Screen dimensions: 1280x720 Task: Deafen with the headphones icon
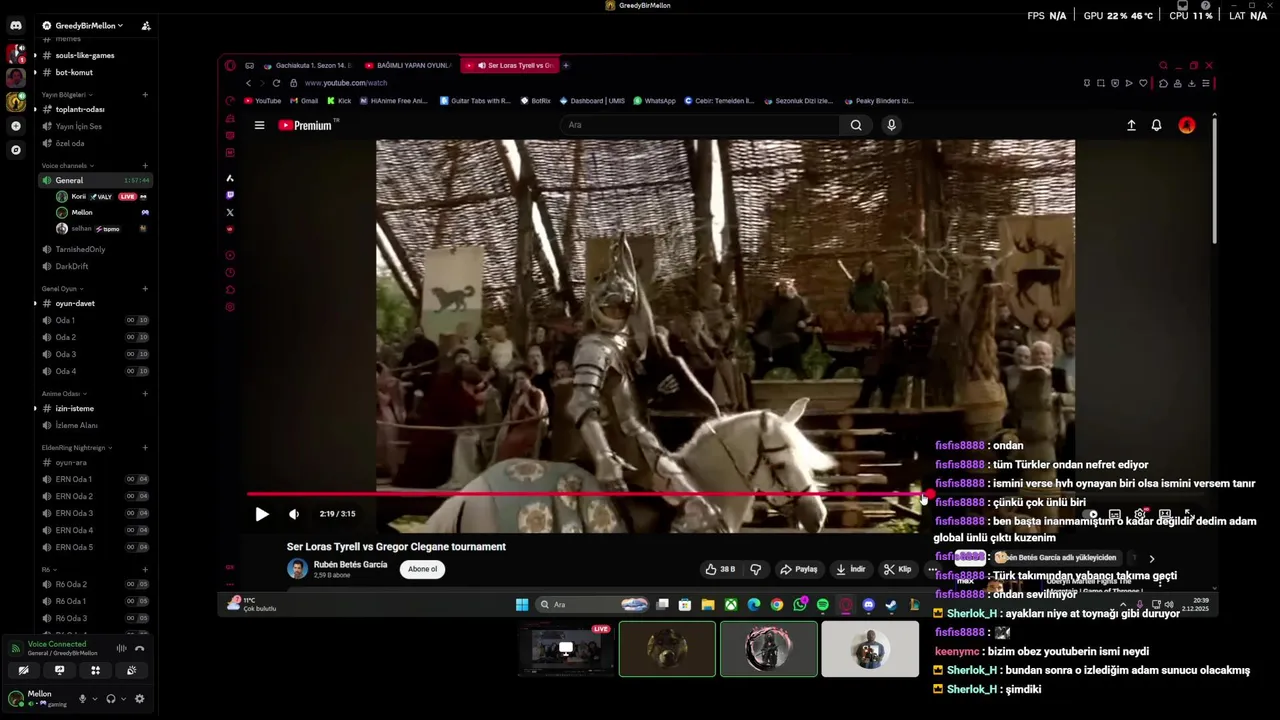pos(111,699)
